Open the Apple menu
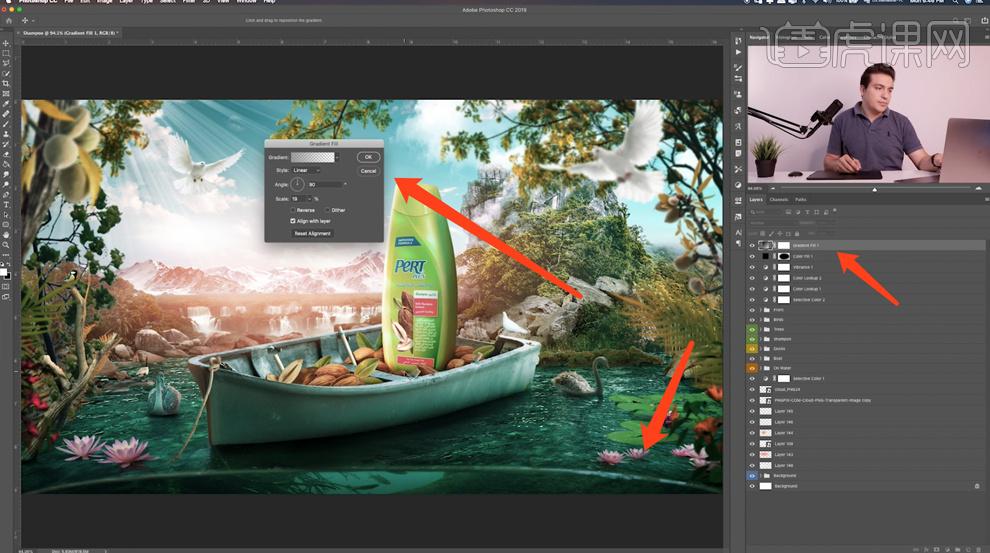This screenshot has width=990, height=553. [x=6, y=1]
